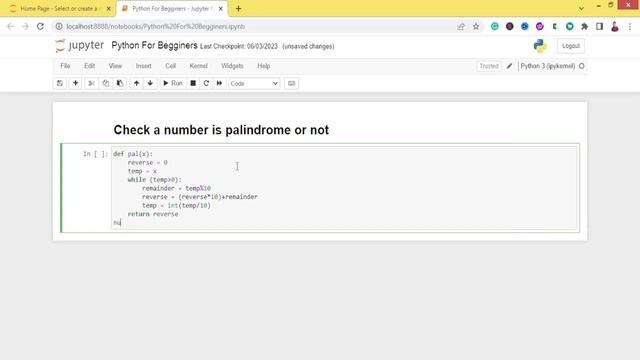Viewport: 640px width, 360px height.
Task: Restart the kernel icon
Action: coord(206,83)
